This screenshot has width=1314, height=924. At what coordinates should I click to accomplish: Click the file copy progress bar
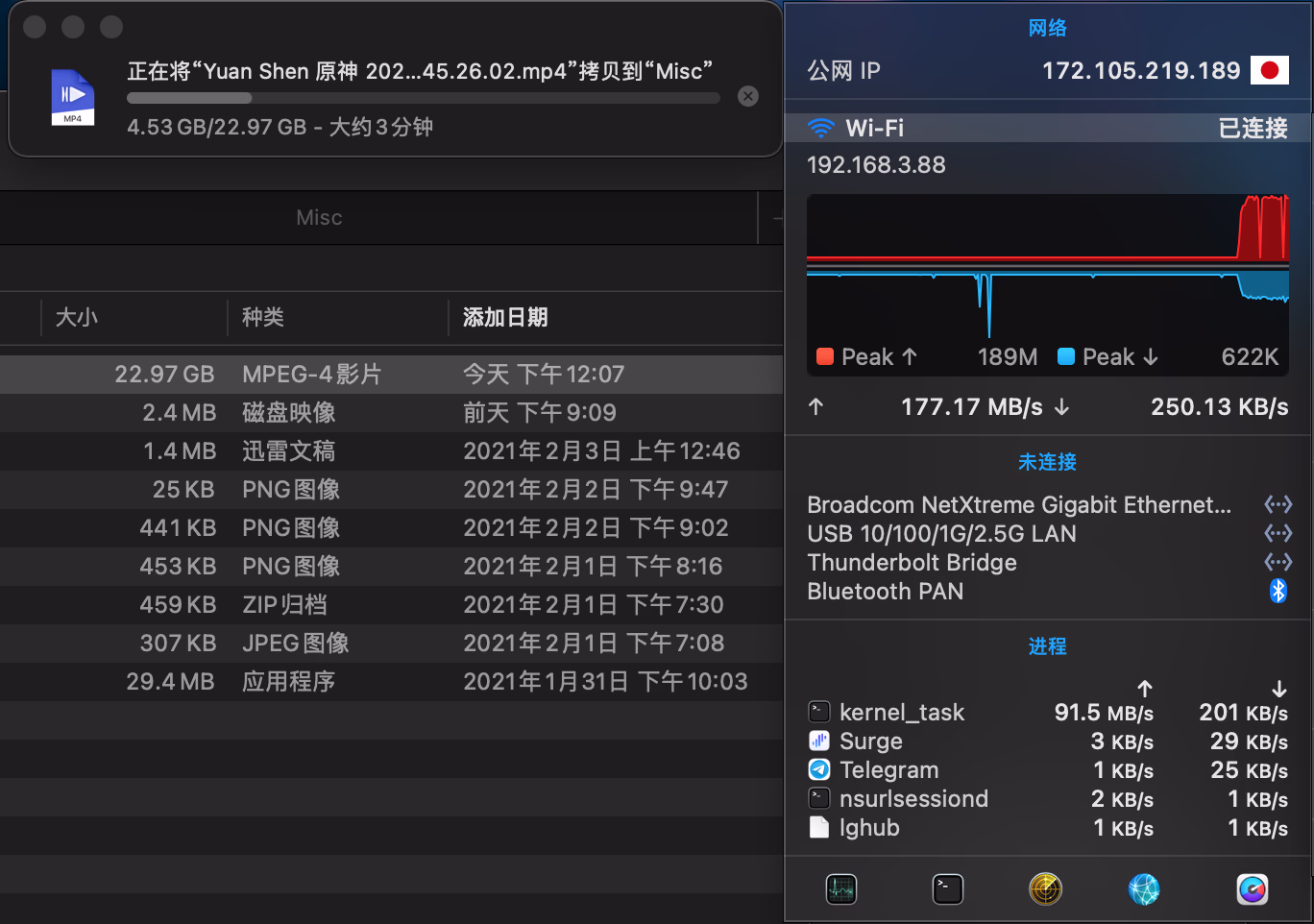[423, 98]
